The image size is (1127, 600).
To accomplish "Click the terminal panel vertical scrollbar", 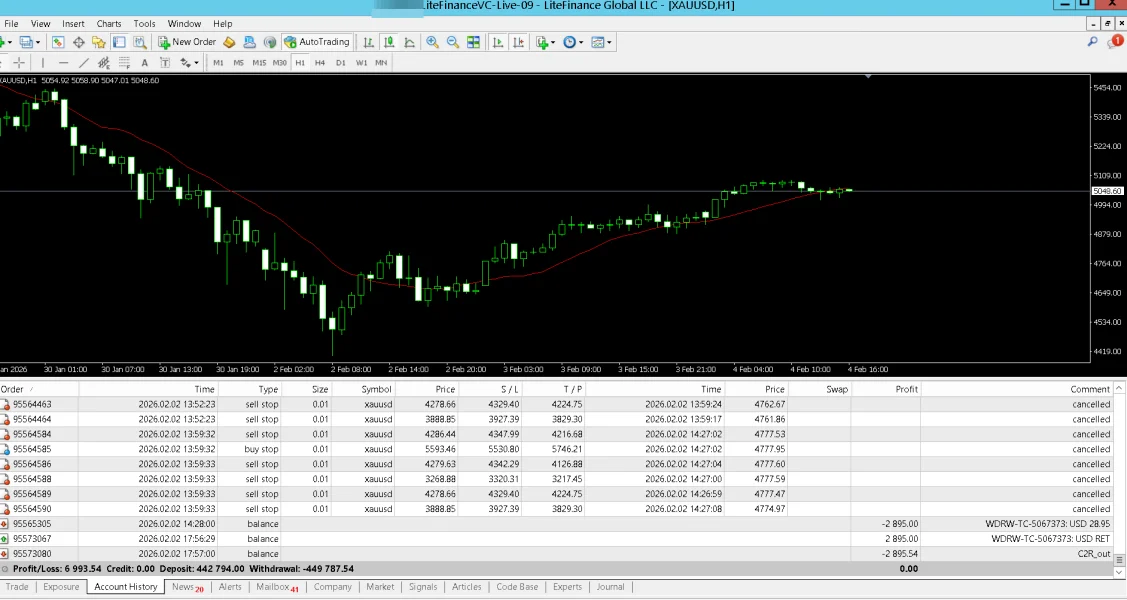I will 1121,470.
